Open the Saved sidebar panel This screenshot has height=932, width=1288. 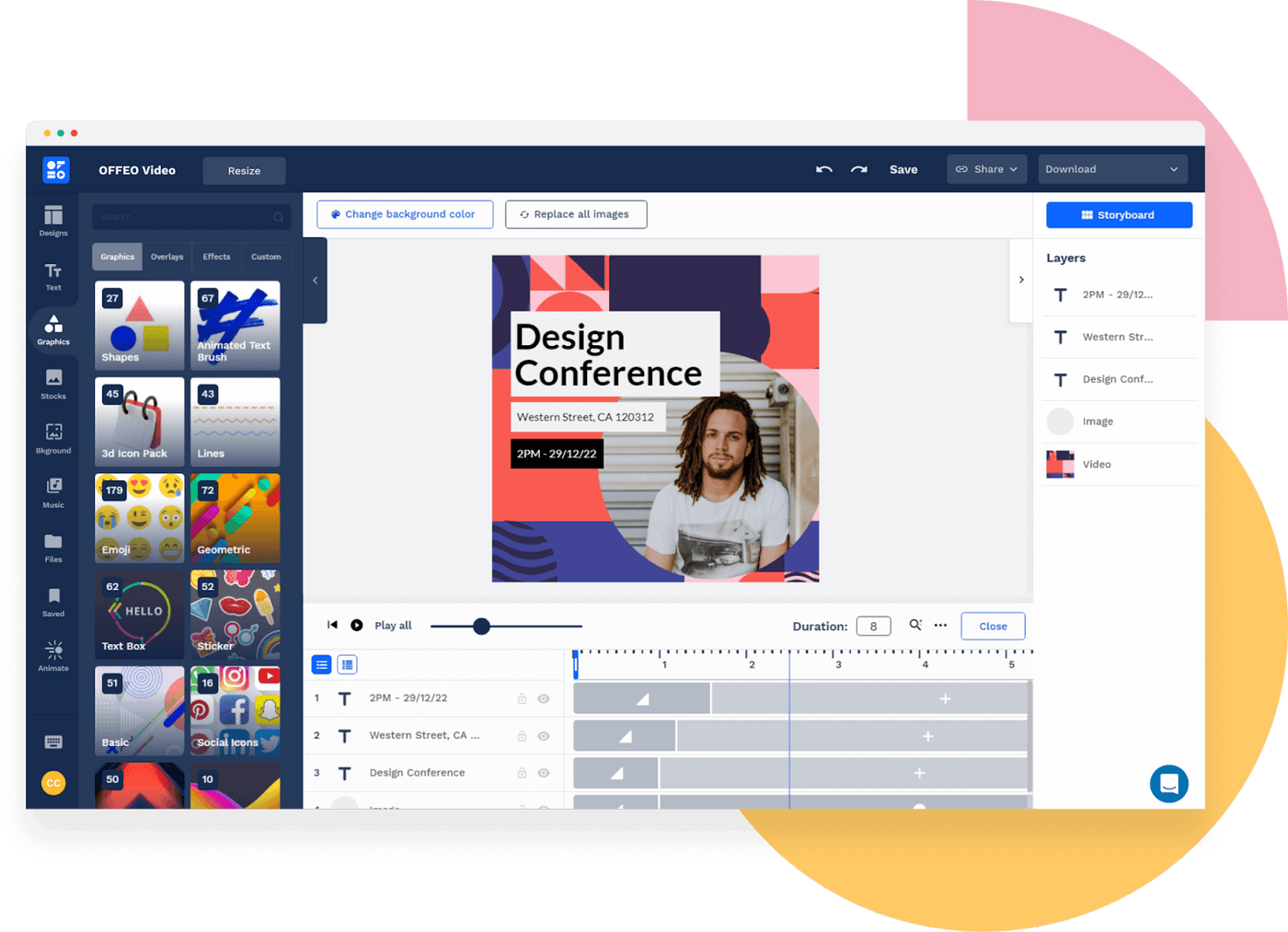pos(53,601)
